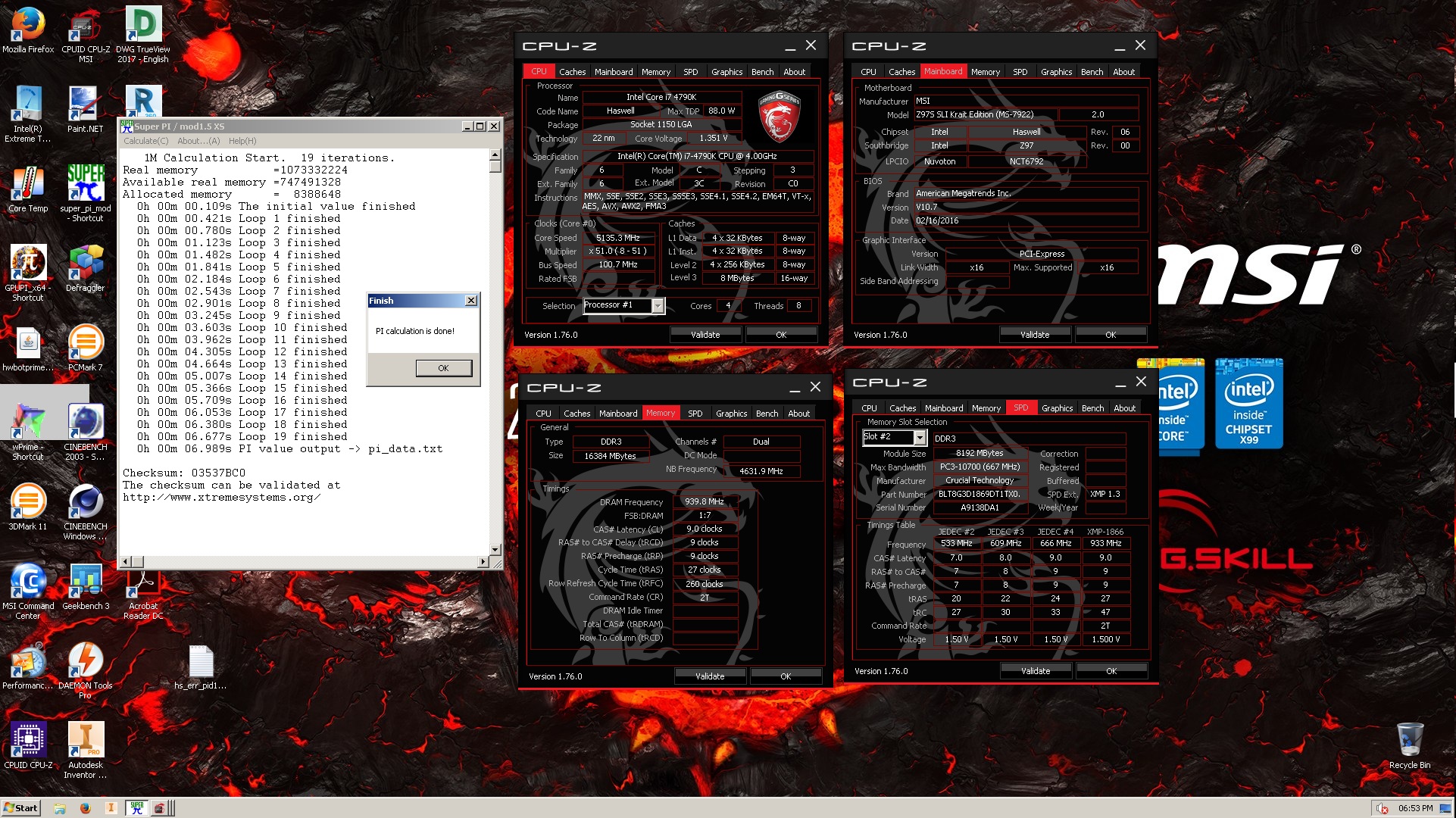Switch to Caches tab in CPU window
1456x818 pixels.
573,72
